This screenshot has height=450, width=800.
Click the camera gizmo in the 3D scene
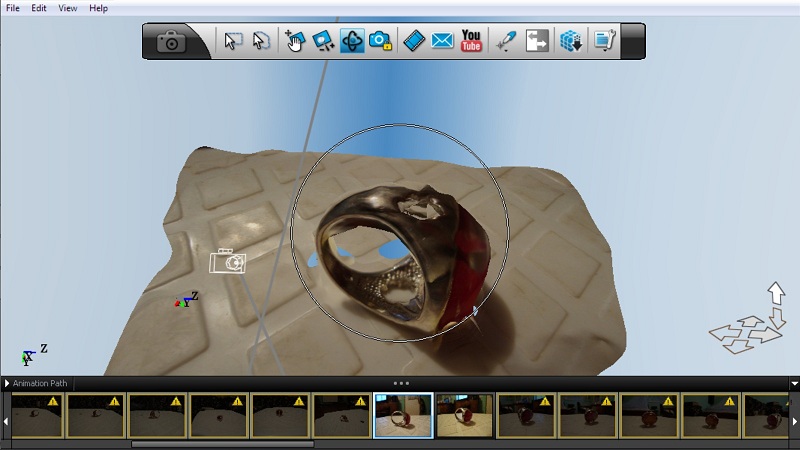point(228,261)
